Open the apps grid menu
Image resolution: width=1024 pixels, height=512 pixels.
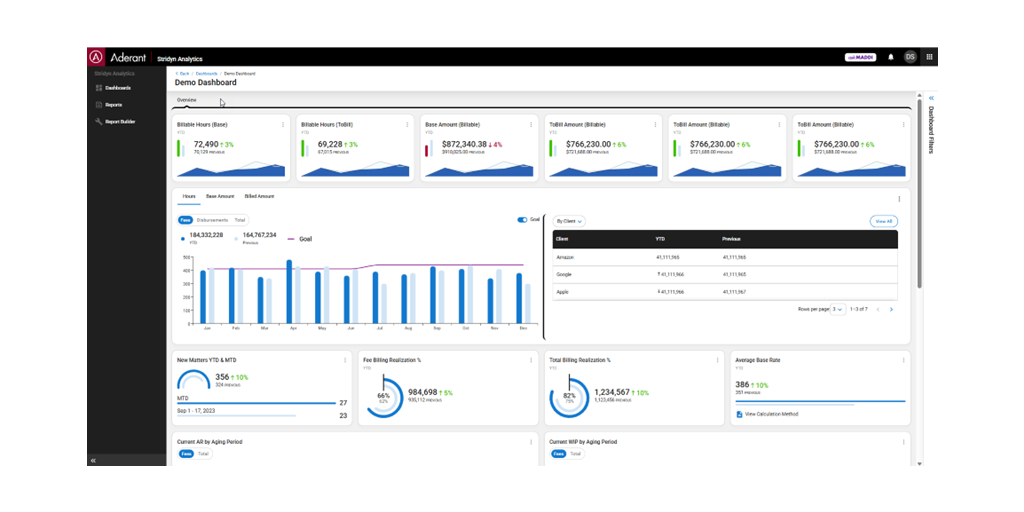(x=929, y=57)
